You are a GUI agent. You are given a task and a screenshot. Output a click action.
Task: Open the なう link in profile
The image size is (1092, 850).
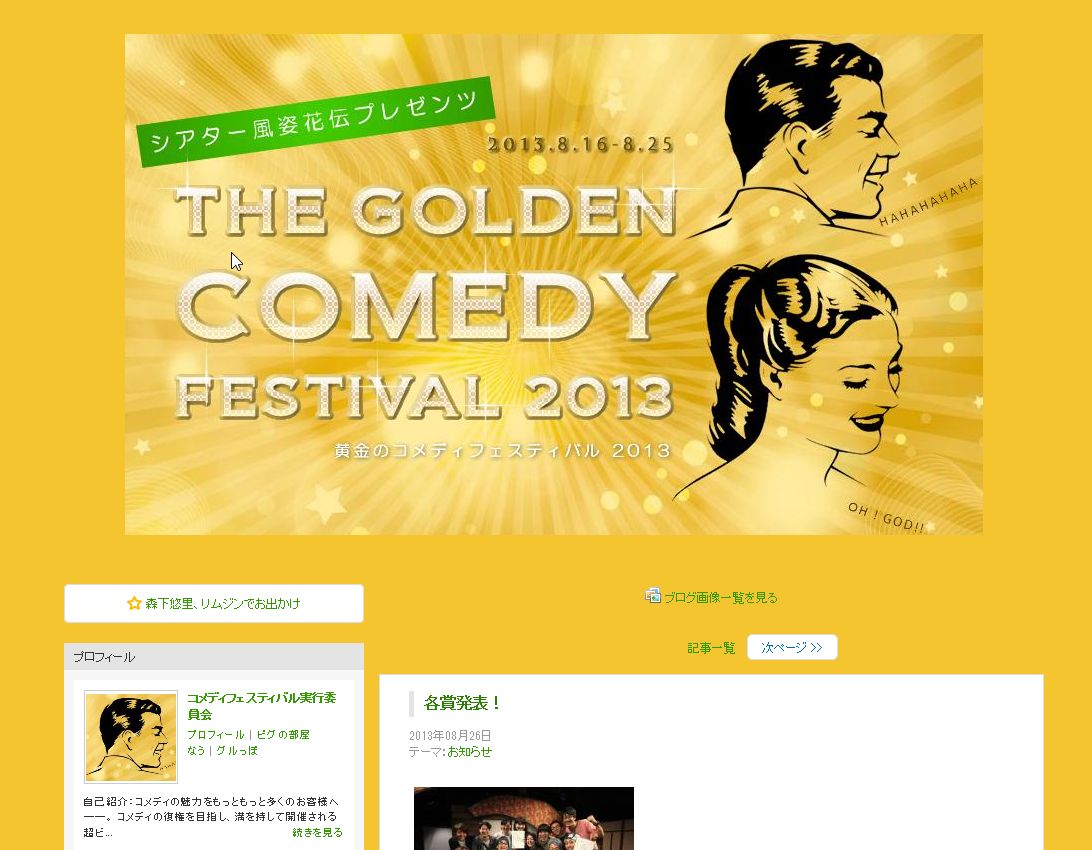196,750
